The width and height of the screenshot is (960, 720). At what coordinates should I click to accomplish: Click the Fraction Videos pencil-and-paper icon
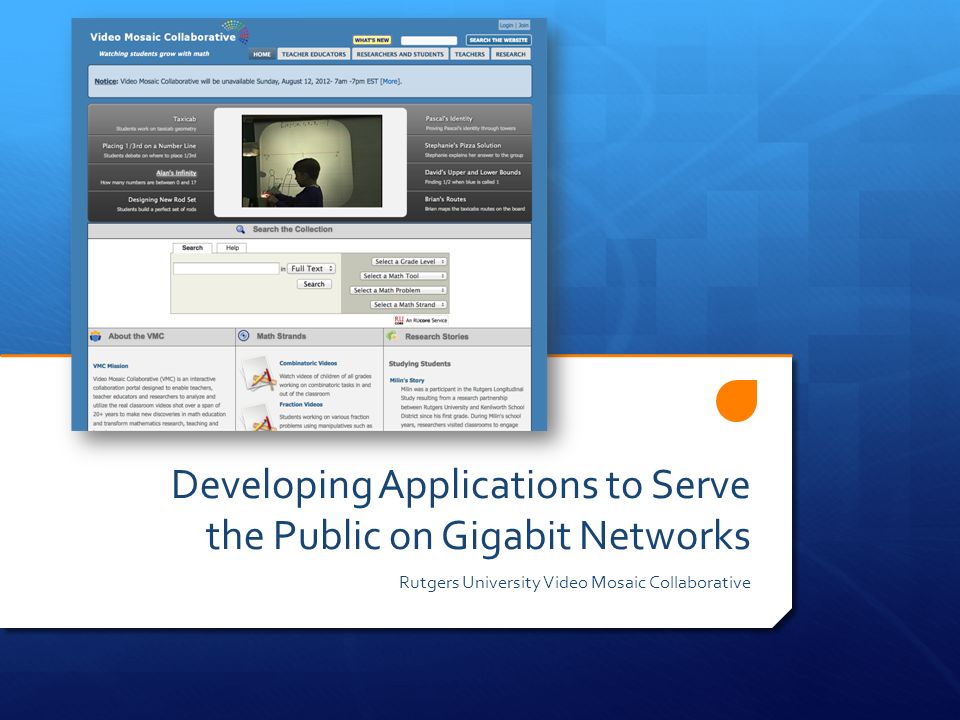point(259,418)
